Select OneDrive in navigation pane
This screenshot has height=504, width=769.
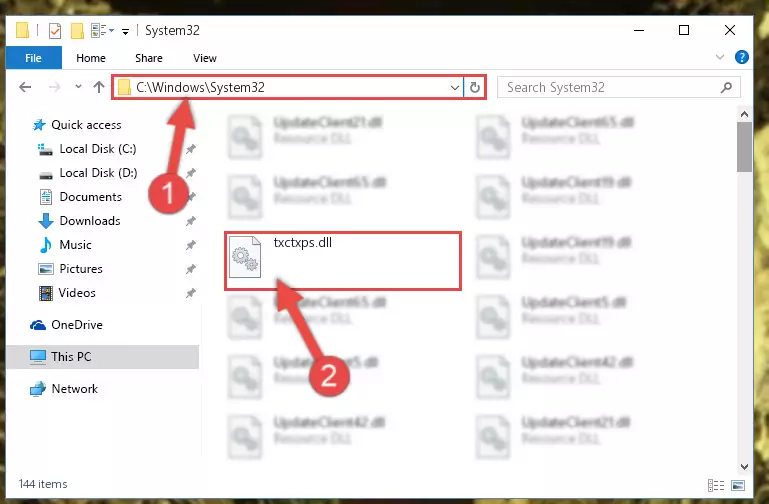point(77,325)
